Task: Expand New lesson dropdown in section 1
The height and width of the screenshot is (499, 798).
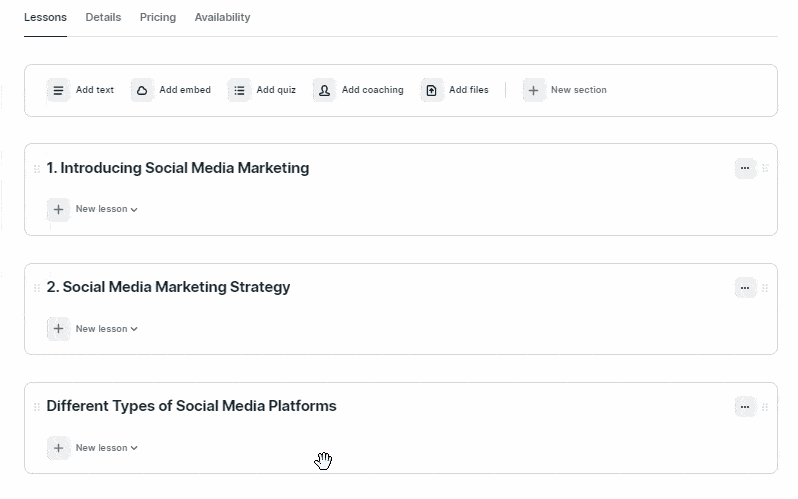Action: [x=106, y=209]
